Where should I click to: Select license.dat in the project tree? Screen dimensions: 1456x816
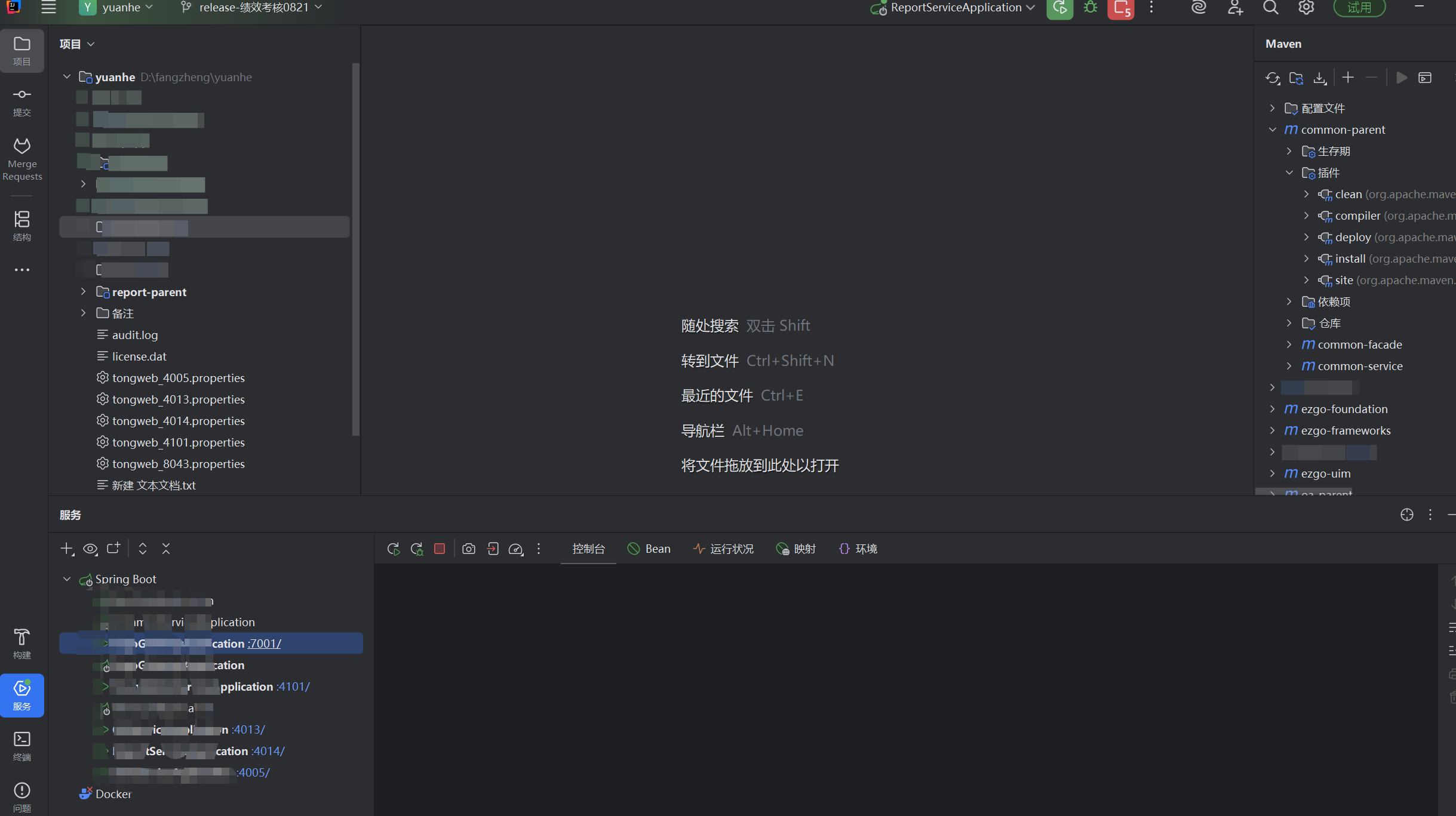tap(139, 356)
